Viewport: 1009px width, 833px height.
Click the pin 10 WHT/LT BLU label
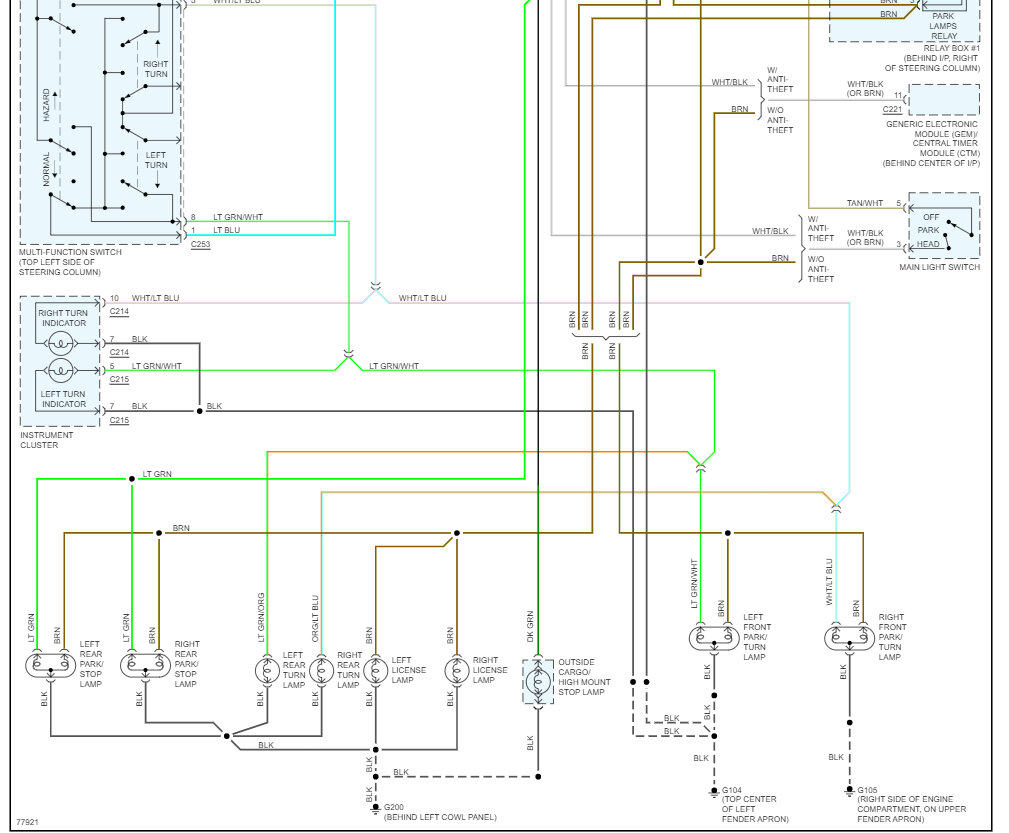tap(156, 299)
